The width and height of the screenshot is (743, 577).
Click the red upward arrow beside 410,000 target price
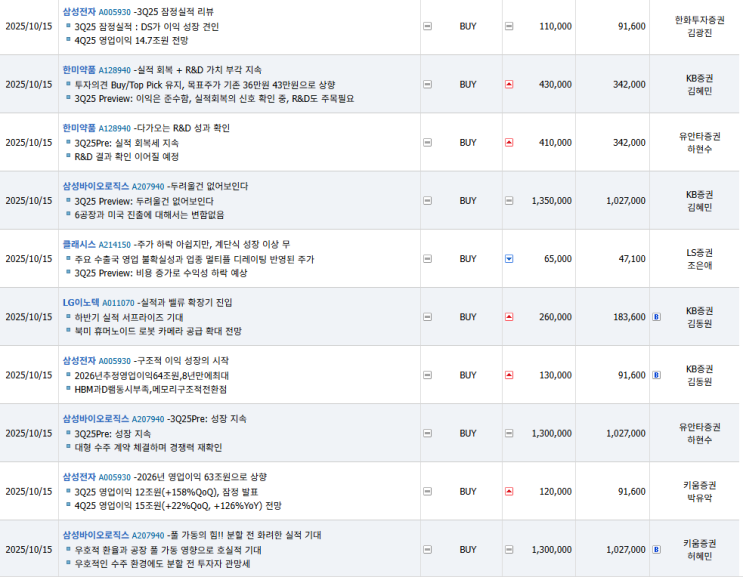click(x=509, y=142)
